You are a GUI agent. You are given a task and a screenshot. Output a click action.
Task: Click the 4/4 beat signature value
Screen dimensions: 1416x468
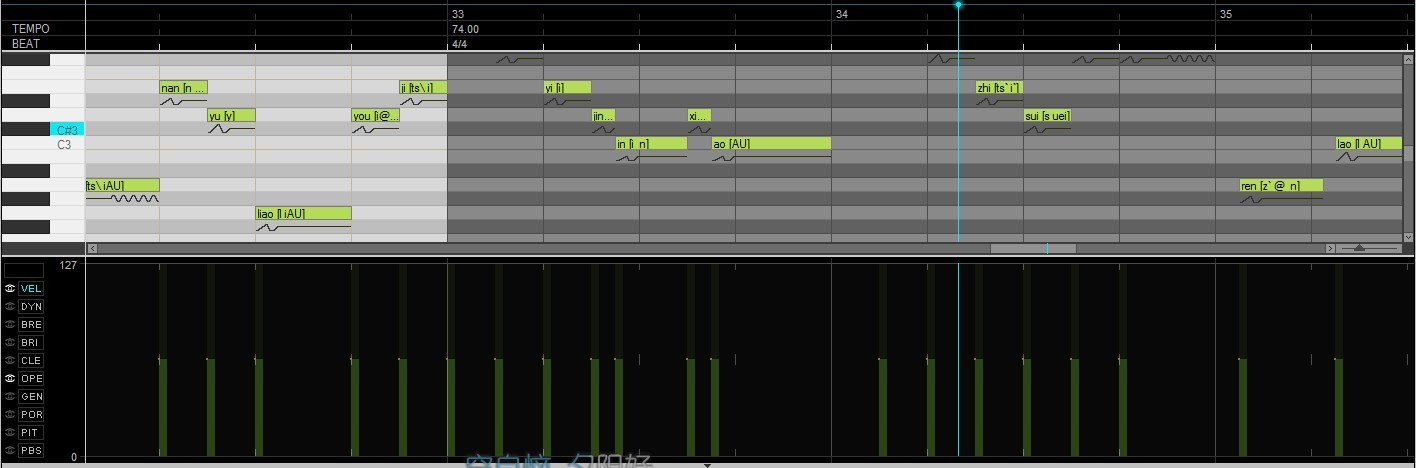(x=460, y=44)
